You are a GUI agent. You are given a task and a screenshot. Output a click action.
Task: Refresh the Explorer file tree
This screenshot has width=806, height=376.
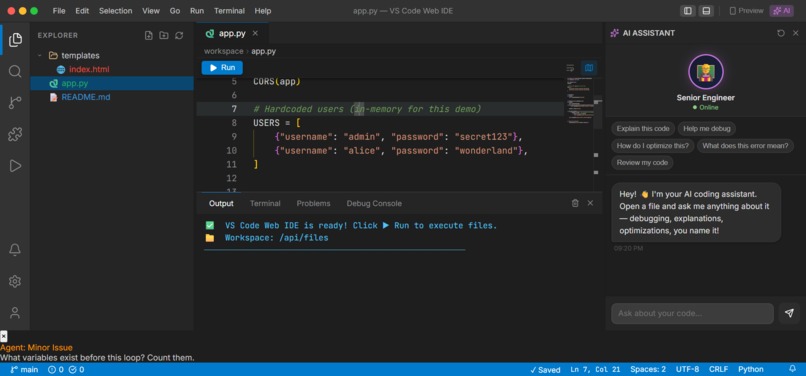pos(179,35)
